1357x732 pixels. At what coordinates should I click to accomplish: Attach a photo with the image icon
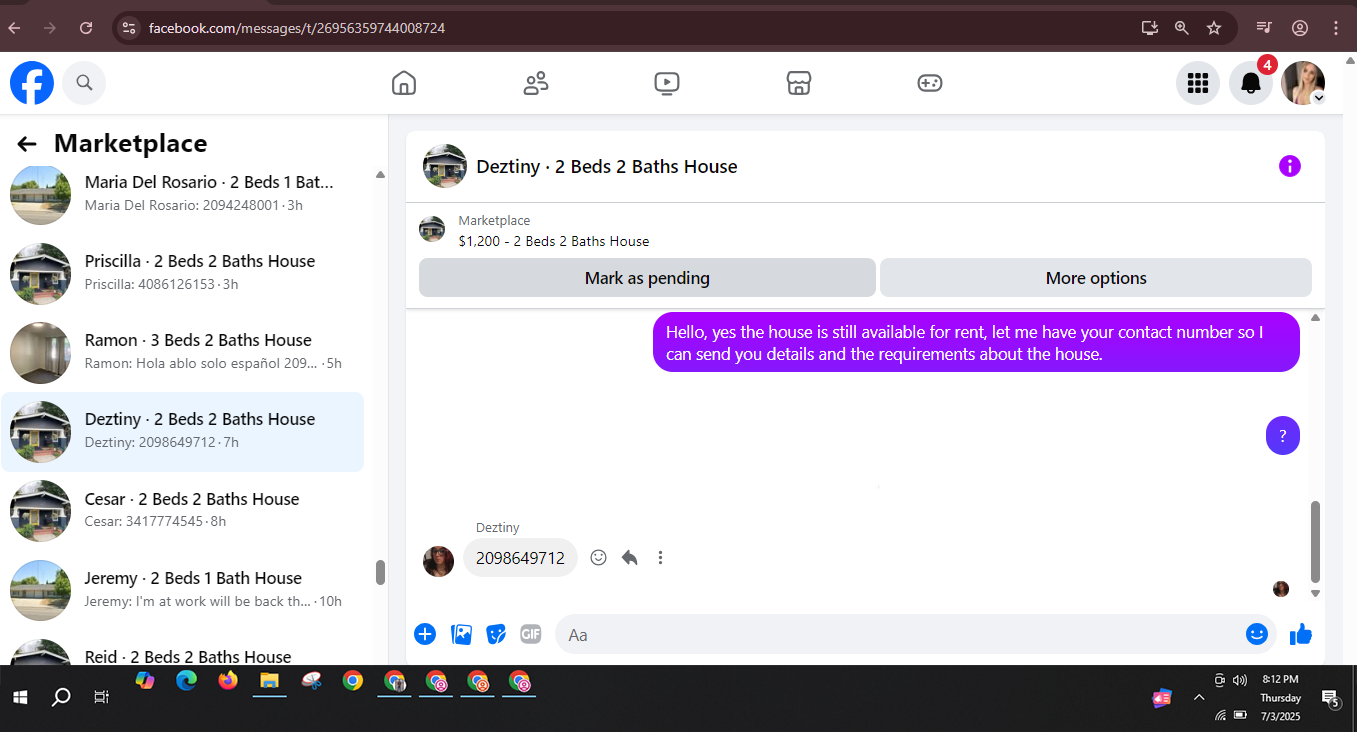(x=461, y=634)
